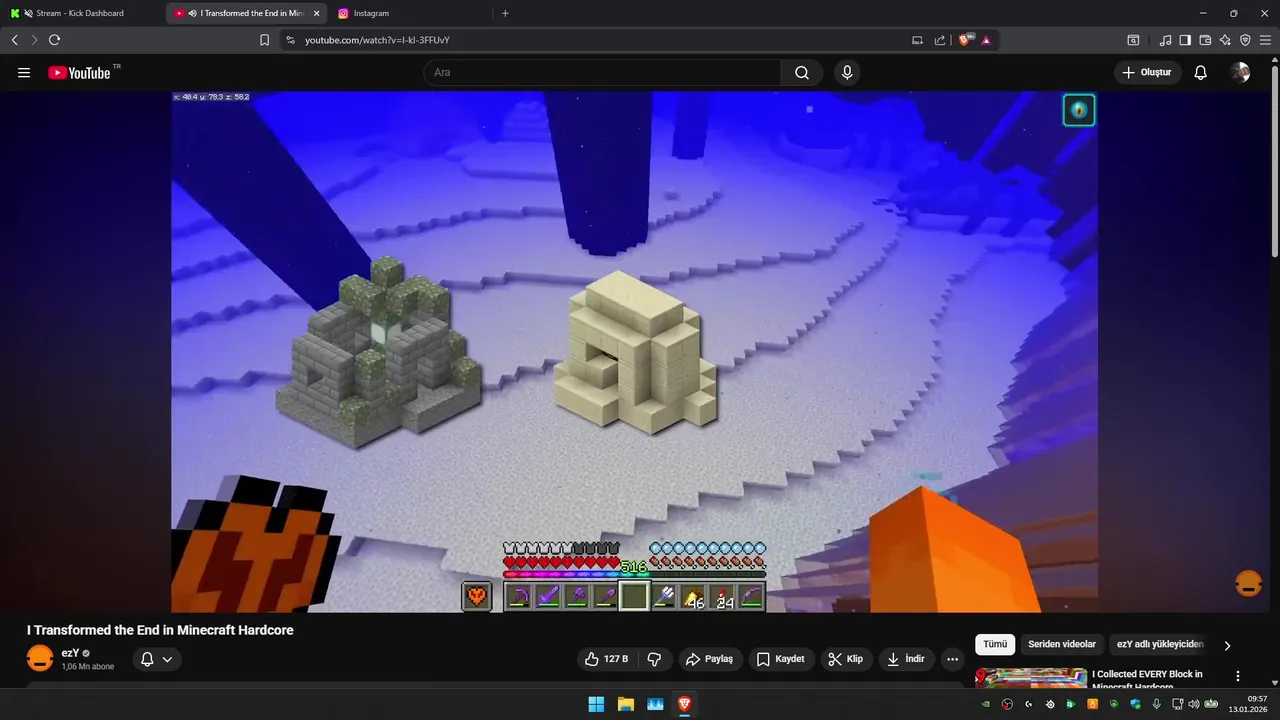Open the tab search icon in toolbar
1280x720 pixels.
coord(1133,40)
